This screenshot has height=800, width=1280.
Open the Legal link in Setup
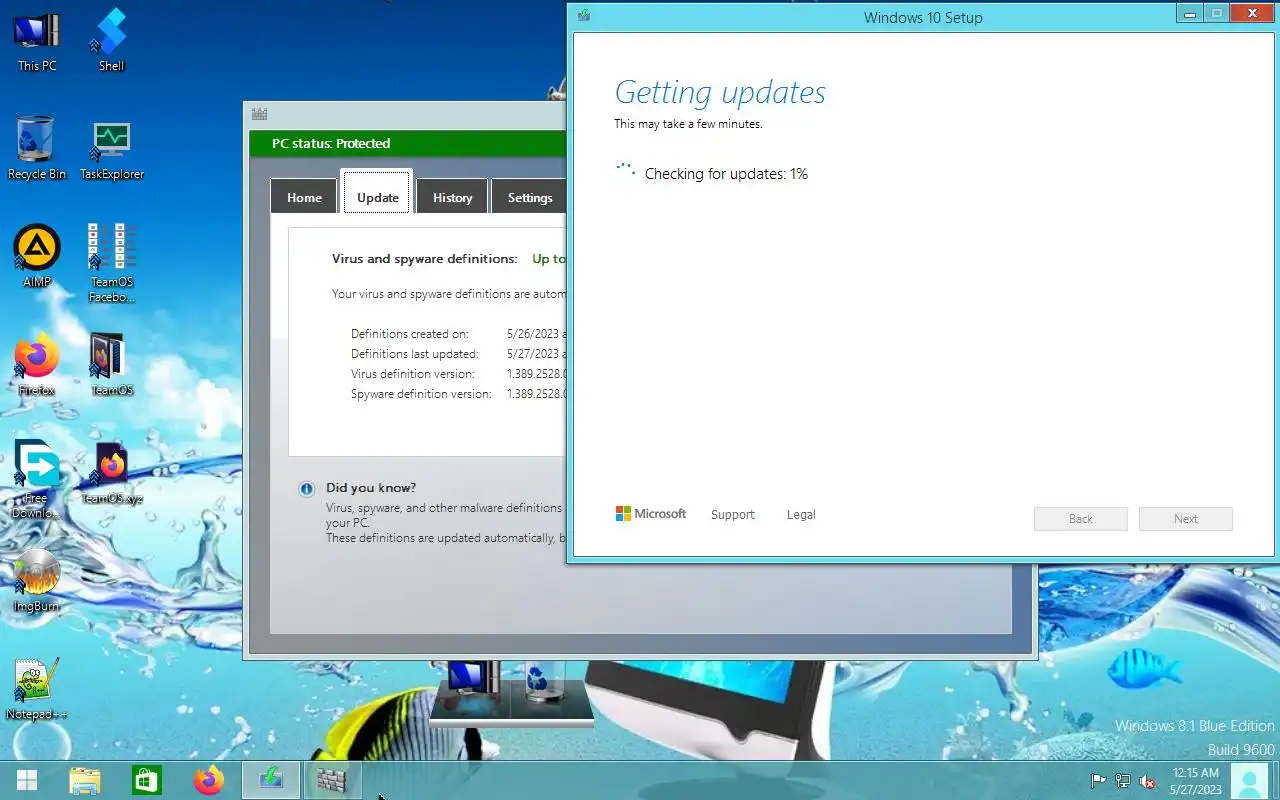[801, 514]
